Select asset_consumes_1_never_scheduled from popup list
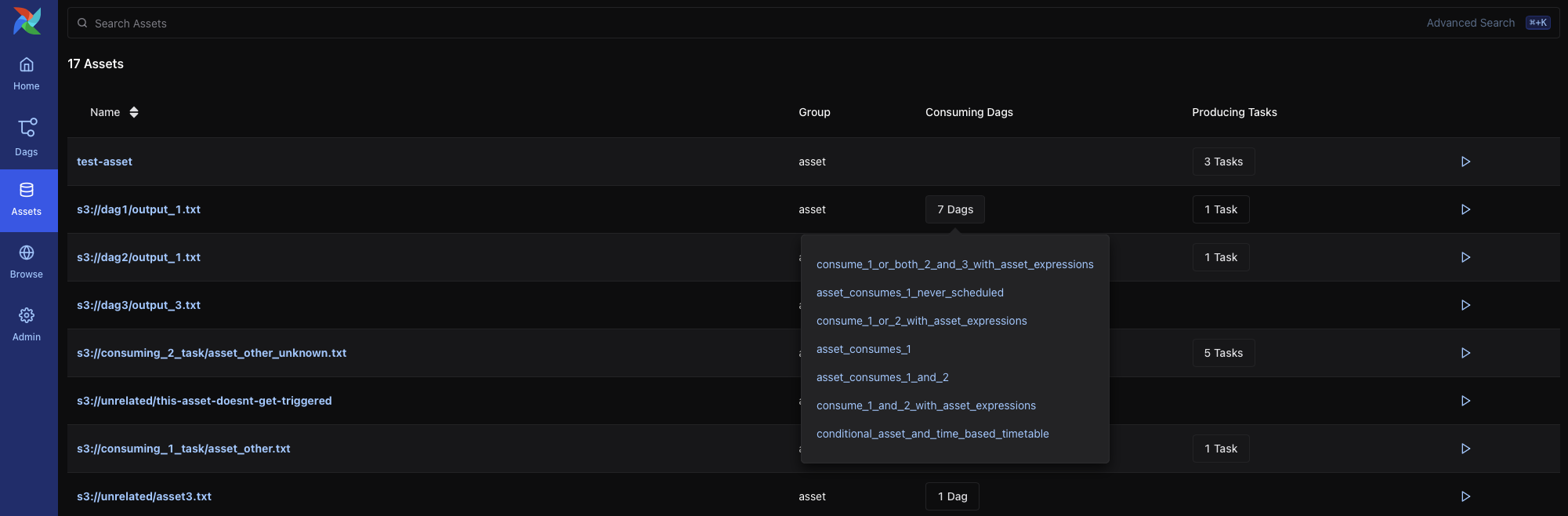Image resolution: width=1568 pixels, height=516 pixels. [x=909, y=293]
